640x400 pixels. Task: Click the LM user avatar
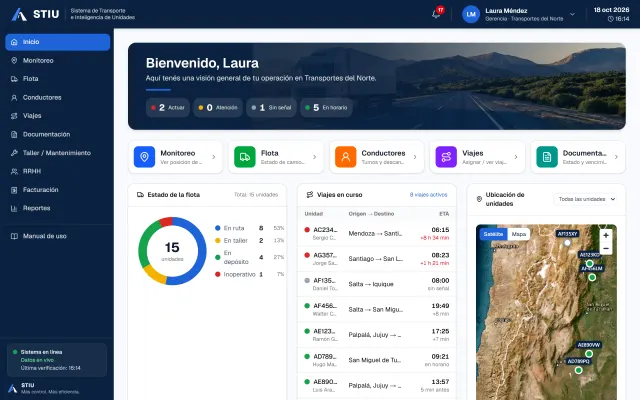(471, 14)
